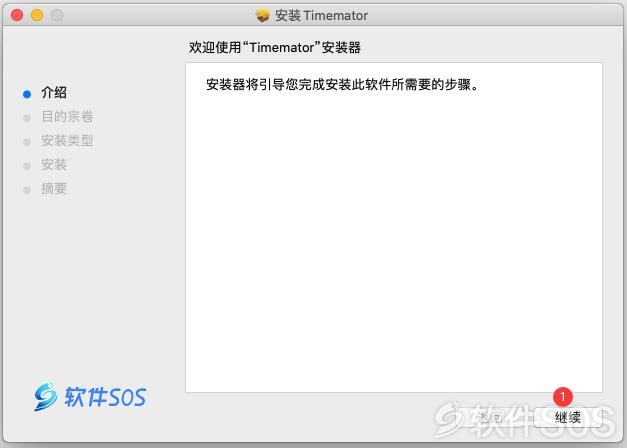Select the 安装 step in sidebar

point(54,165)
